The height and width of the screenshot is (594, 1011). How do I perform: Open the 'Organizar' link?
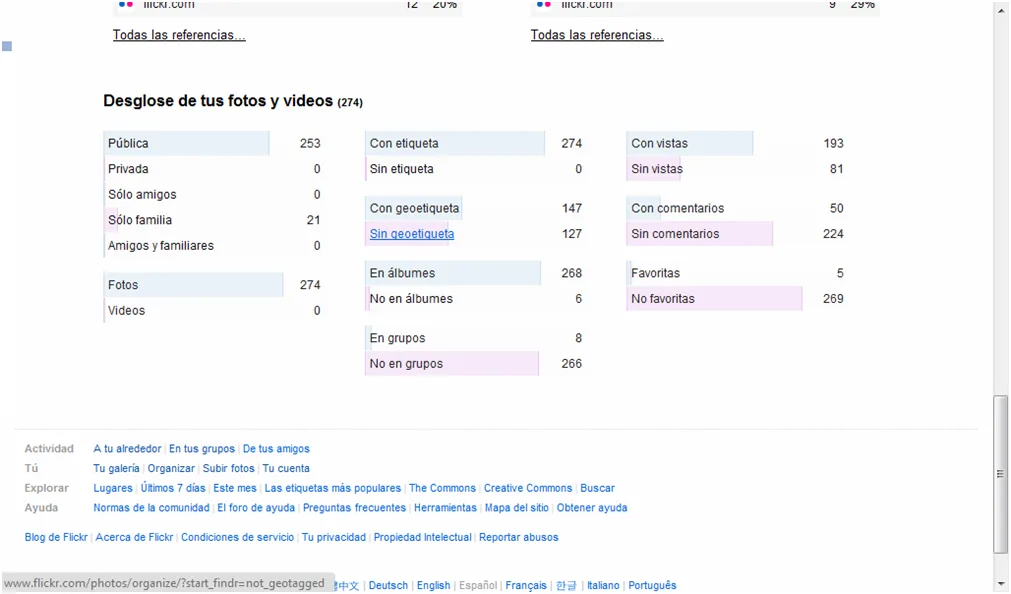[x=170, y=468]
